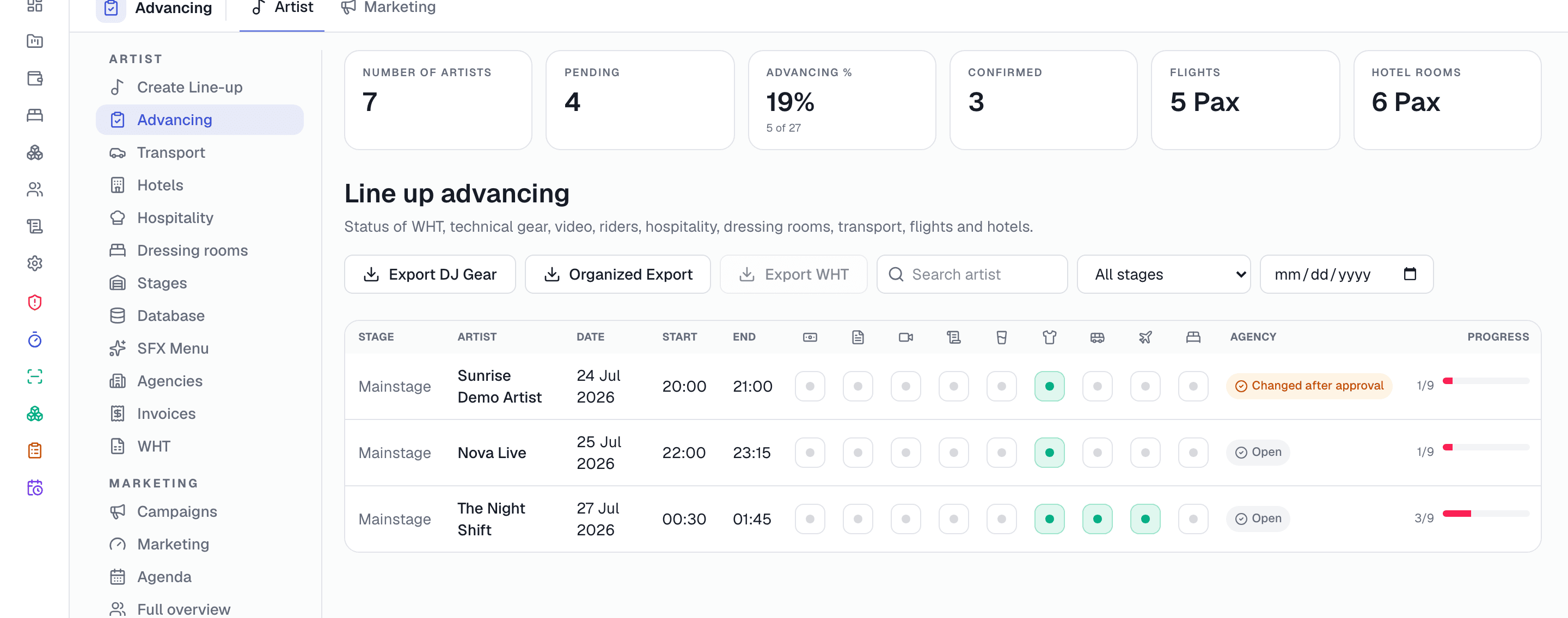Click Export WHT button

[x=793, y=274]
